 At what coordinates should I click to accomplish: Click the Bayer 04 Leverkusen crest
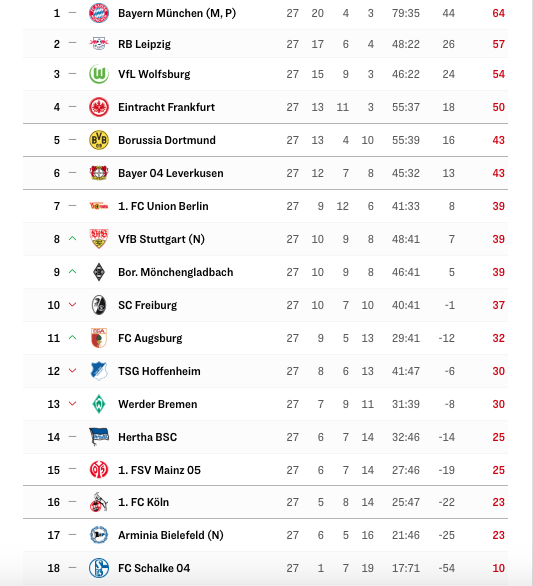tap(99, 173)
